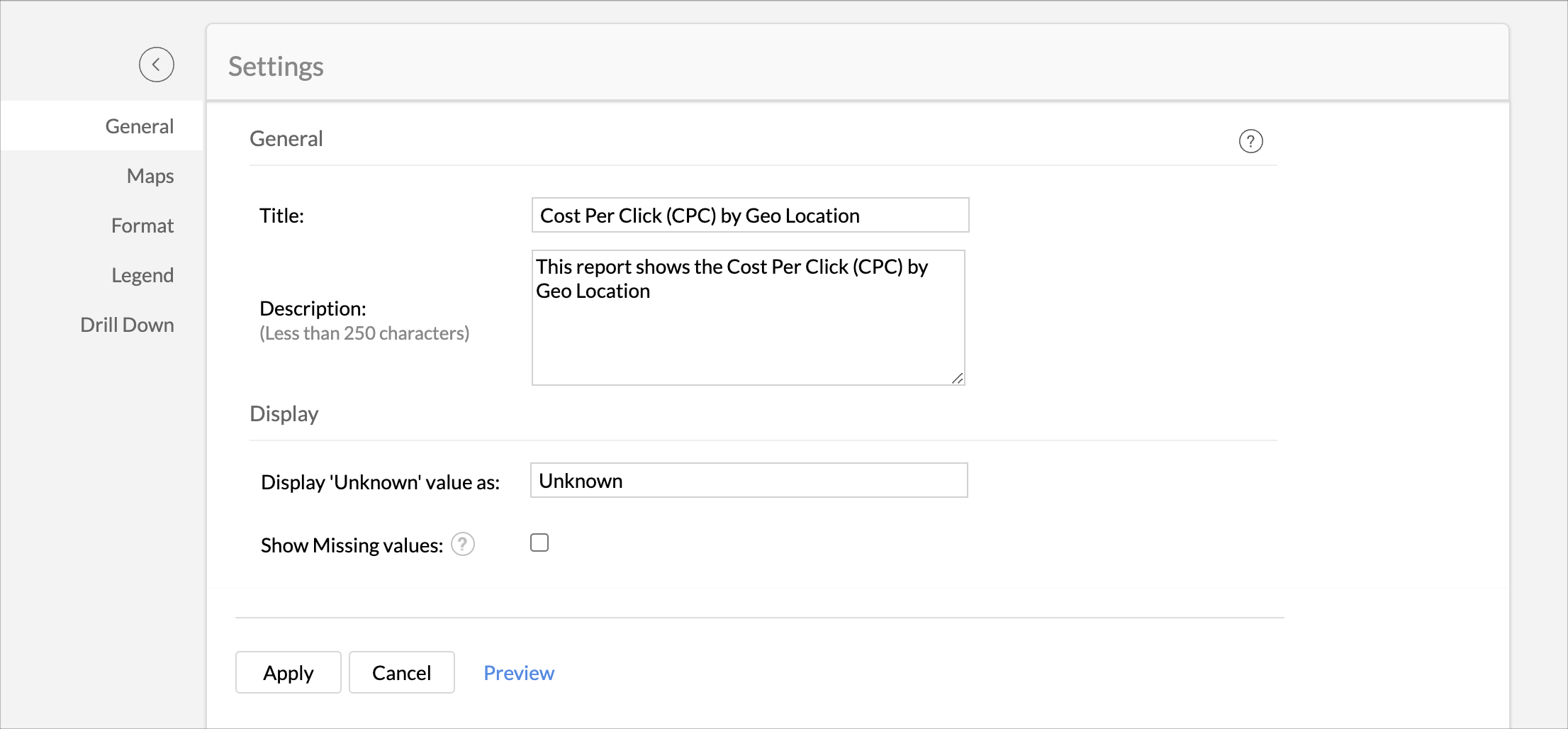Enable the Show Missing values checkbox

[539, 543]
